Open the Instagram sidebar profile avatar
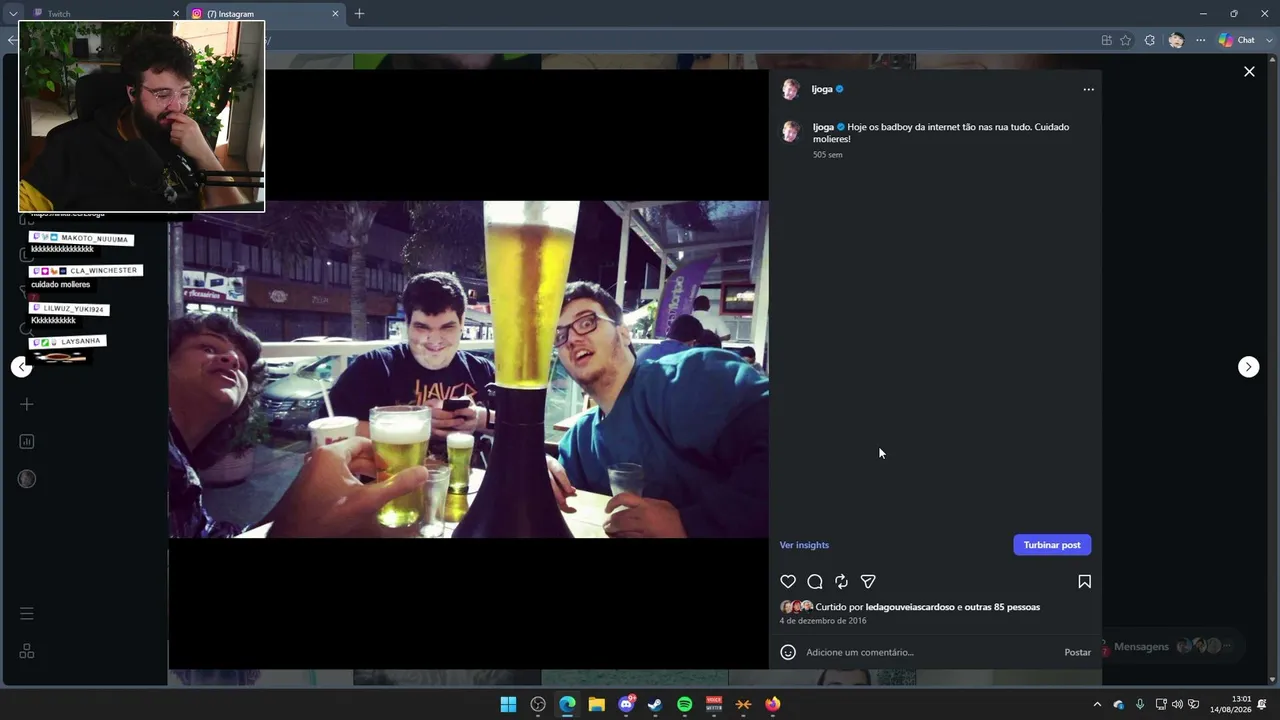This screenshot has height=720, width=1280. pos(27,479)
